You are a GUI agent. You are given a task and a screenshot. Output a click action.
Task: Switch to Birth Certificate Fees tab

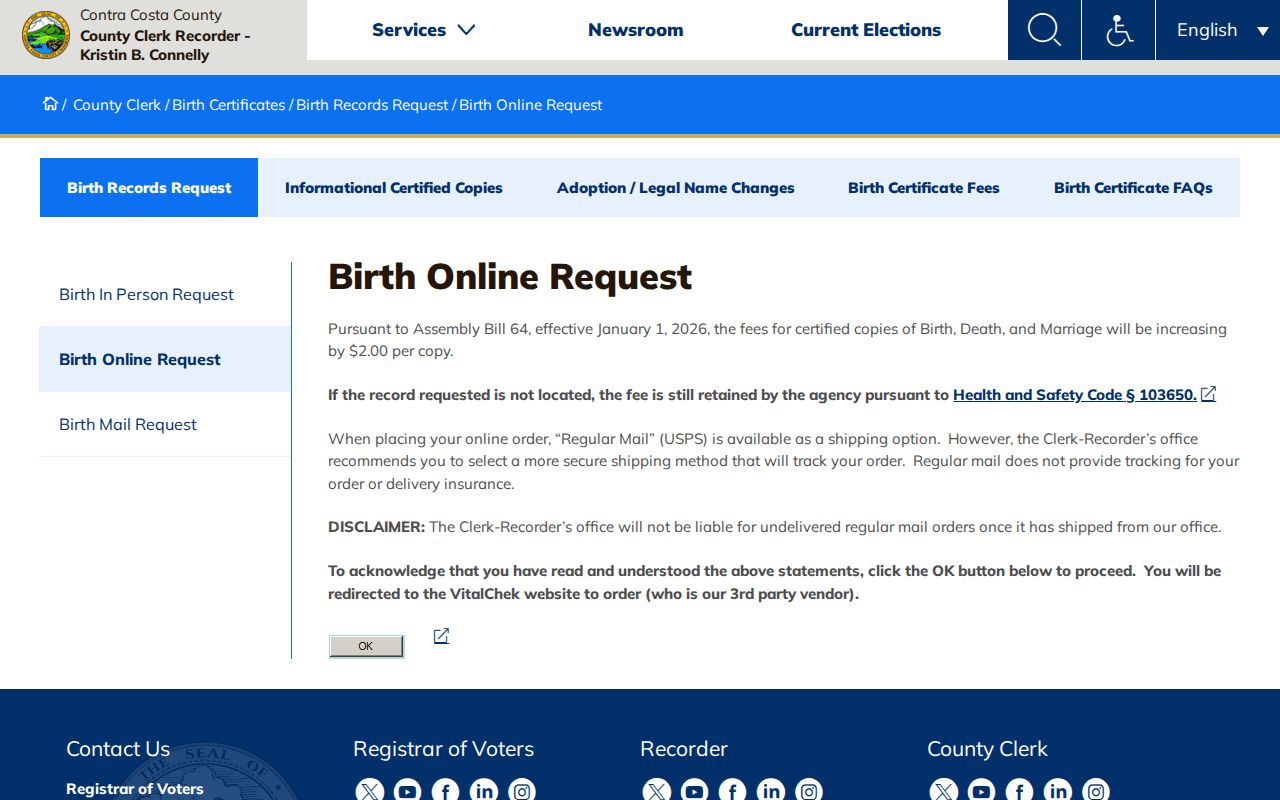(x=924, y=187)
